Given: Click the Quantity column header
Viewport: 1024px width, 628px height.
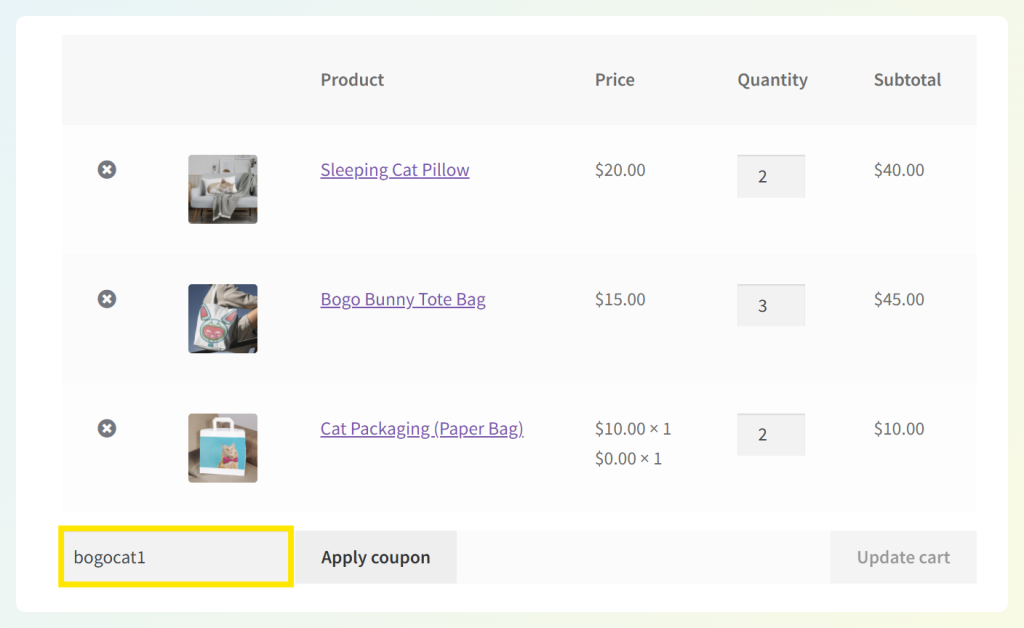Looking at the screenshot, I should coord(772,80).
